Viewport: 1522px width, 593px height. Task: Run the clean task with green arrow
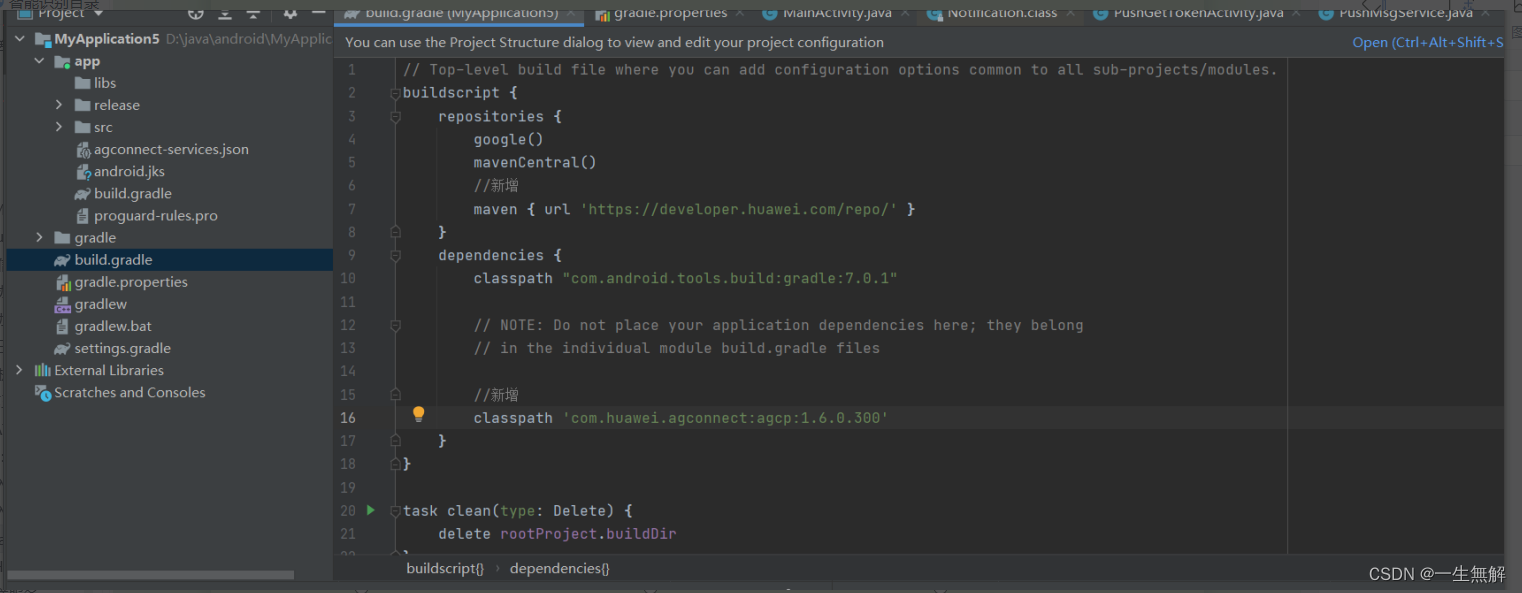coord(371,510)
